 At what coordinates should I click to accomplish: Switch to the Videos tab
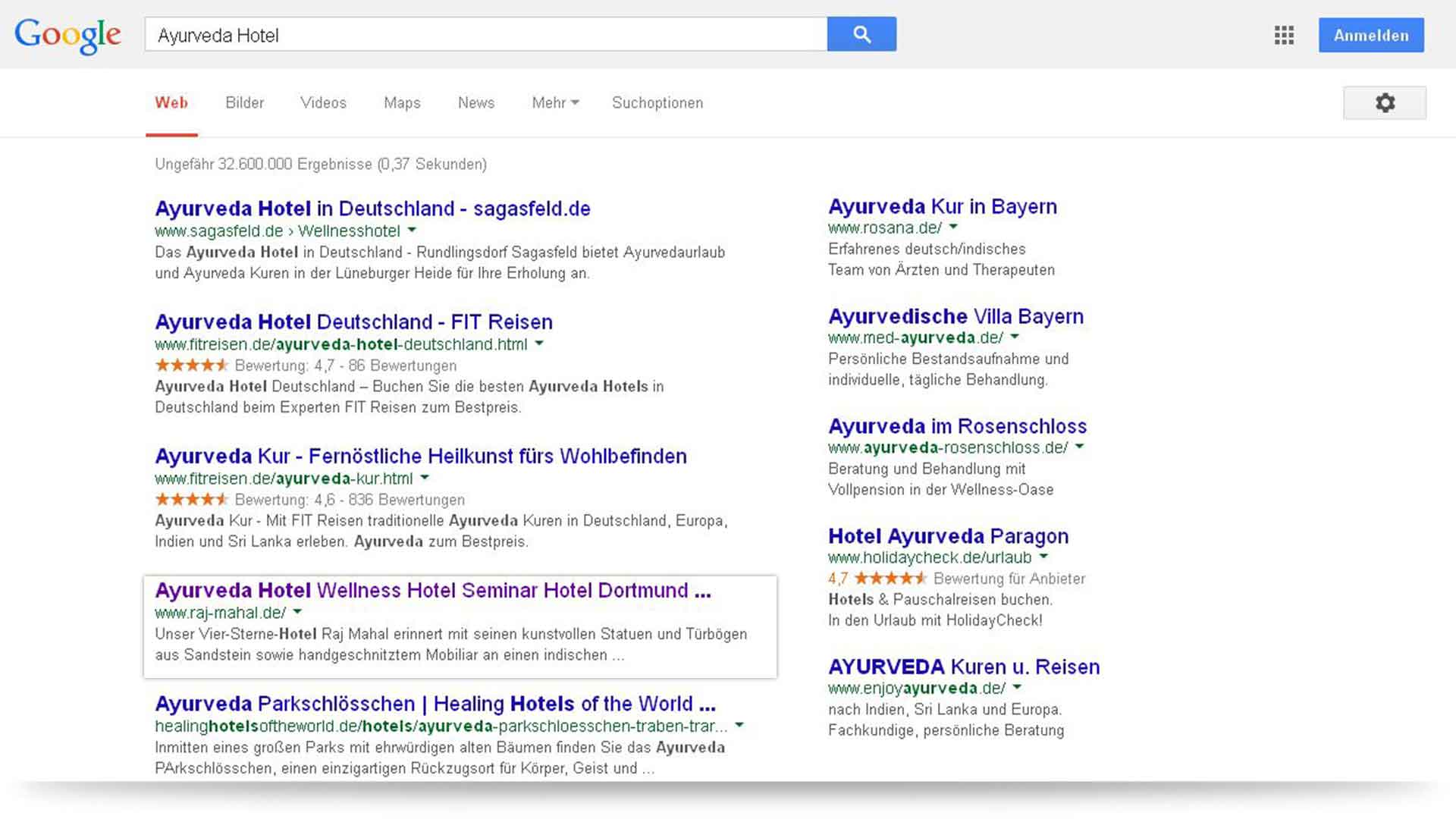click(323, 103)
